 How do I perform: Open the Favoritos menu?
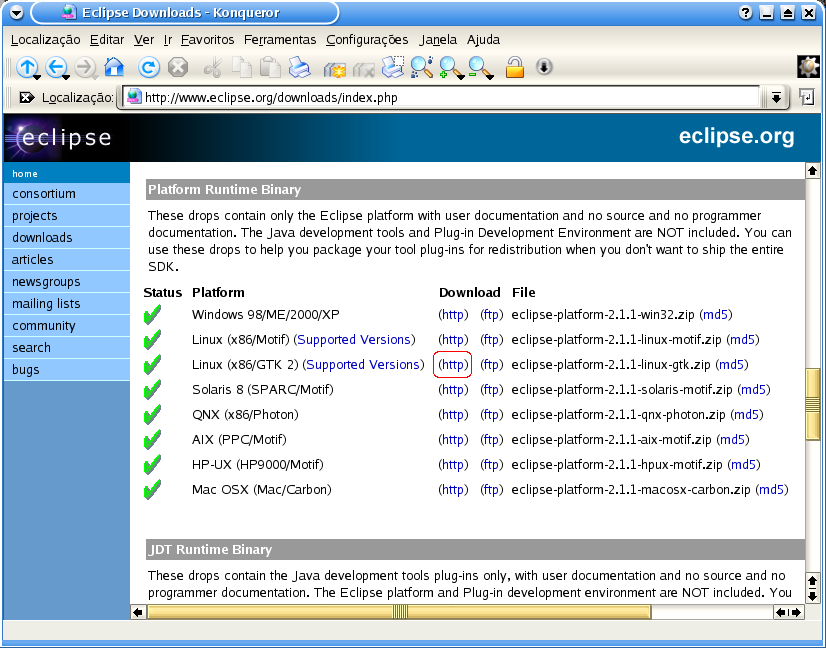pyautogui.click(x=207, y=40)
